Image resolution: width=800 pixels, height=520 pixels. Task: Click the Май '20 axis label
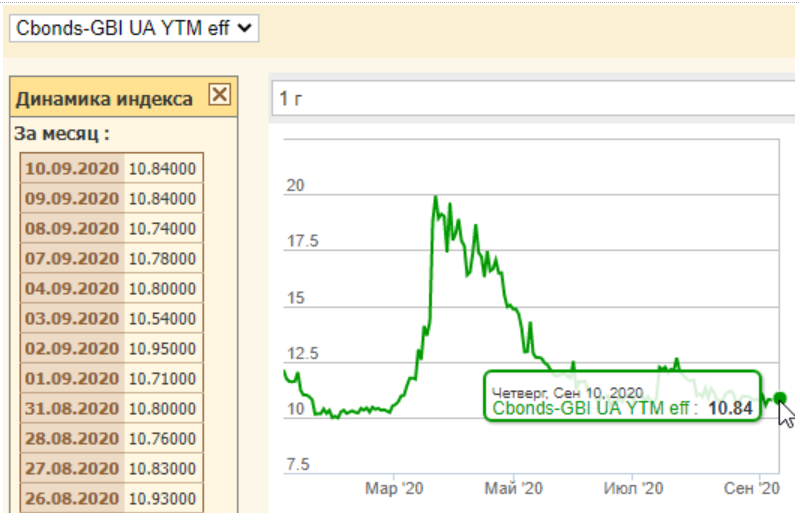coord(513,488)
